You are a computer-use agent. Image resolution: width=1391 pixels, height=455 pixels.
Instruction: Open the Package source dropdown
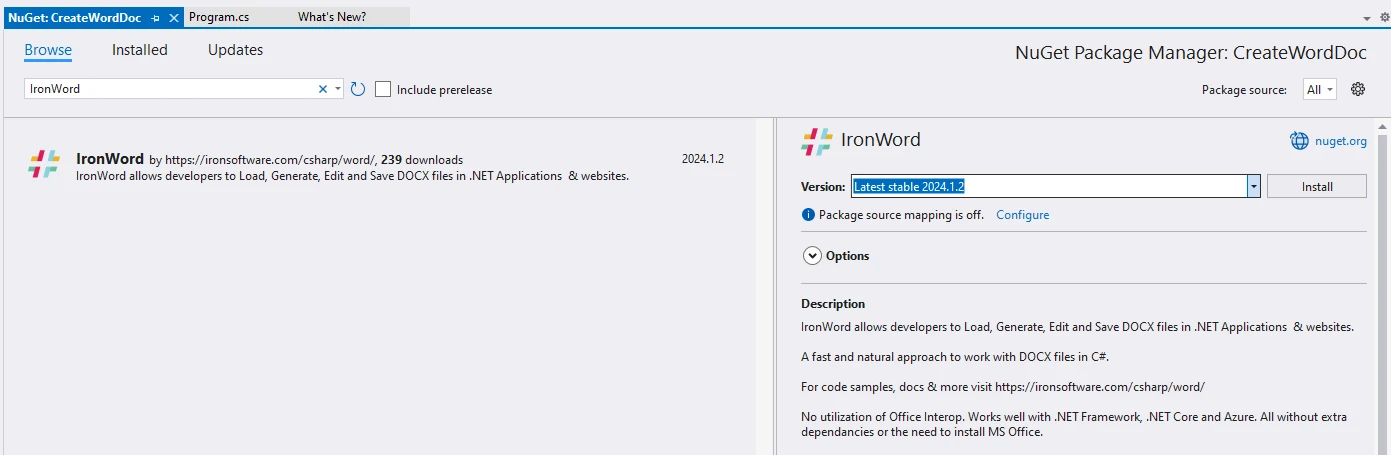1319,89
